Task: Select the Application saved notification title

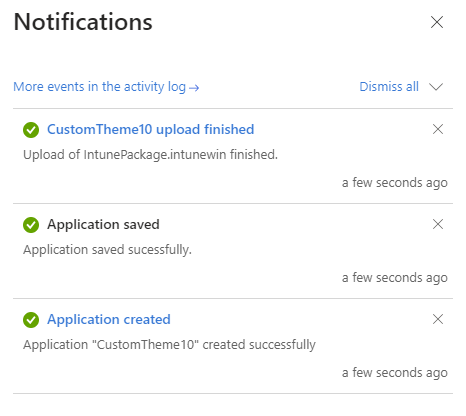Action: click(x=103, y=224)
